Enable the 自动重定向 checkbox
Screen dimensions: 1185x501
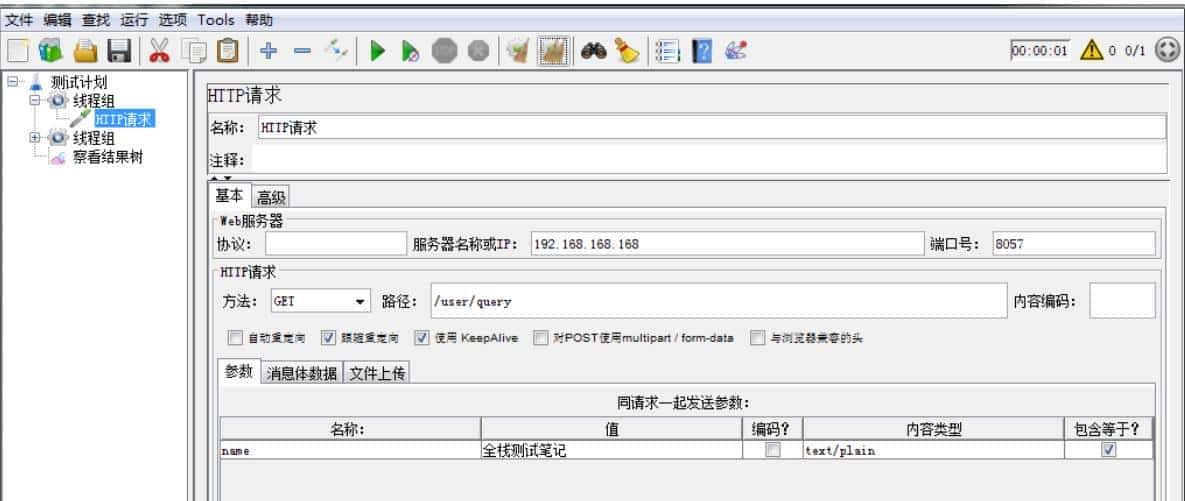coord(235,338)
